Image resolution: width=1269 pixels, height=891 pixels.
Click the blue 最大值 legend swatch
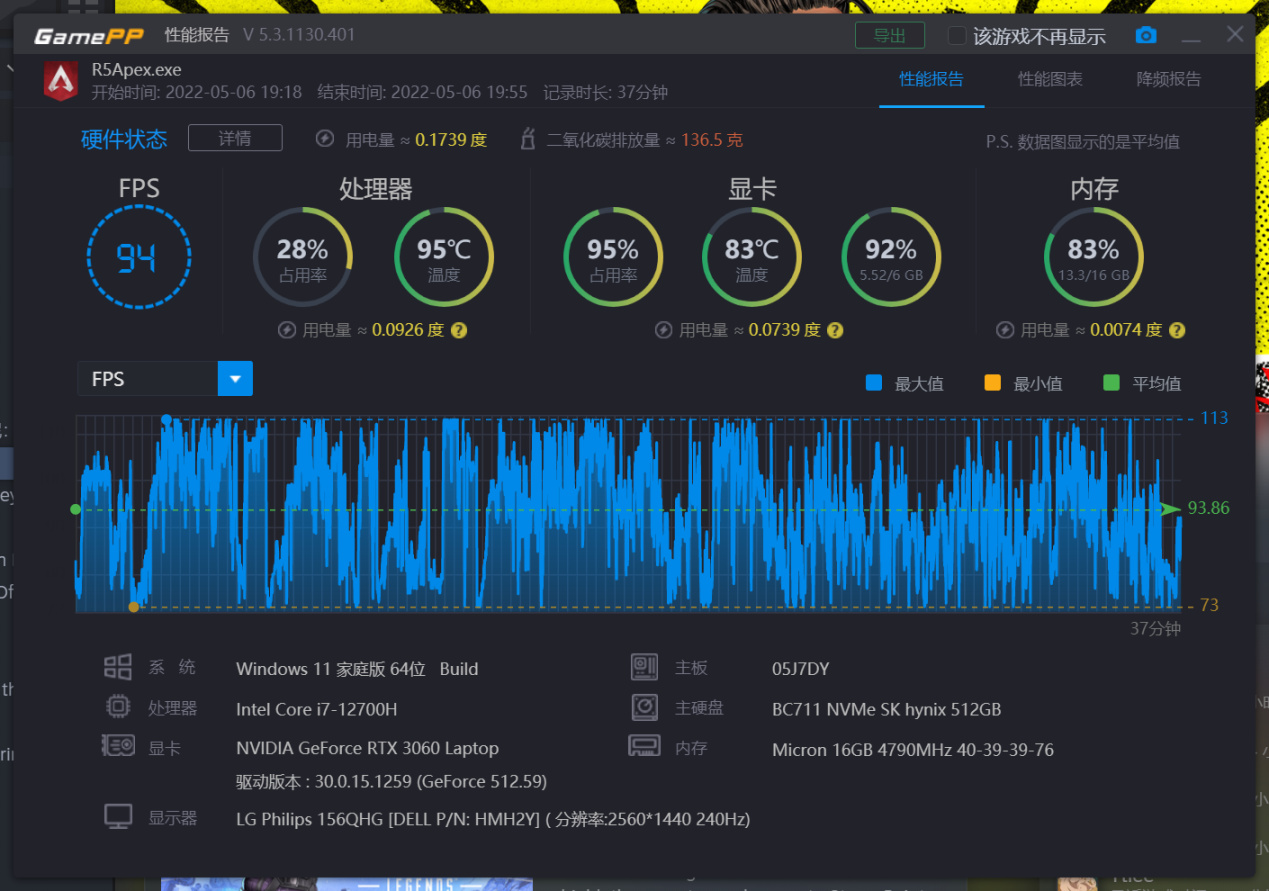point(874,382)
